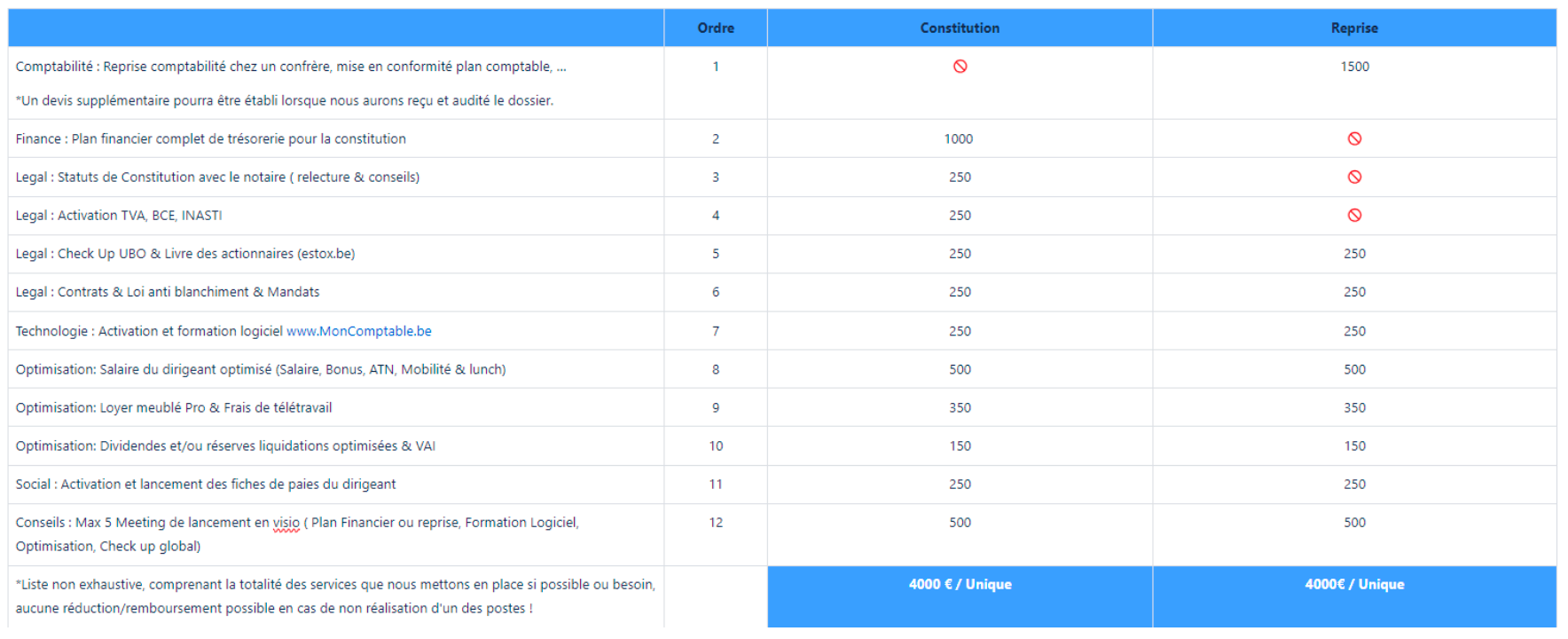Click the underlined word visio
Viewport: 1568px width, 639px height.
(286, 523)
